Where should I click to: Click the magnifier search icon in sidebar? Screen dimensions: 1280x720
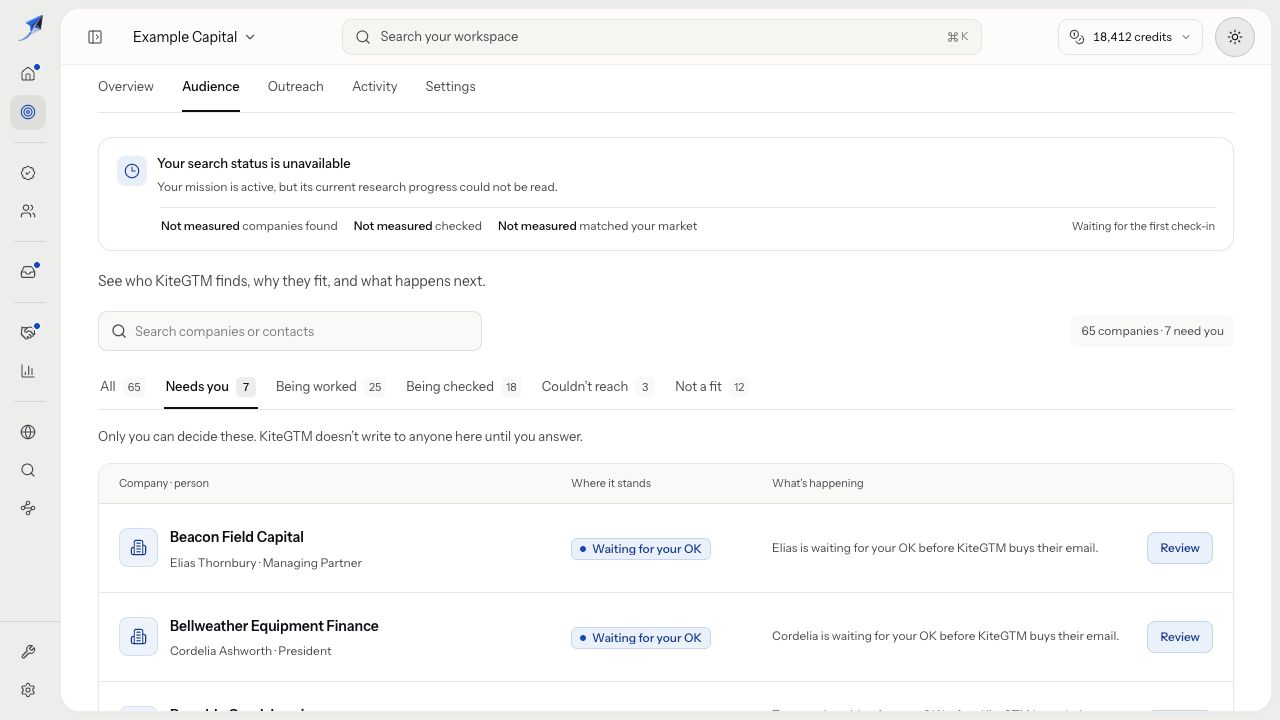click(x=28, y=470)
